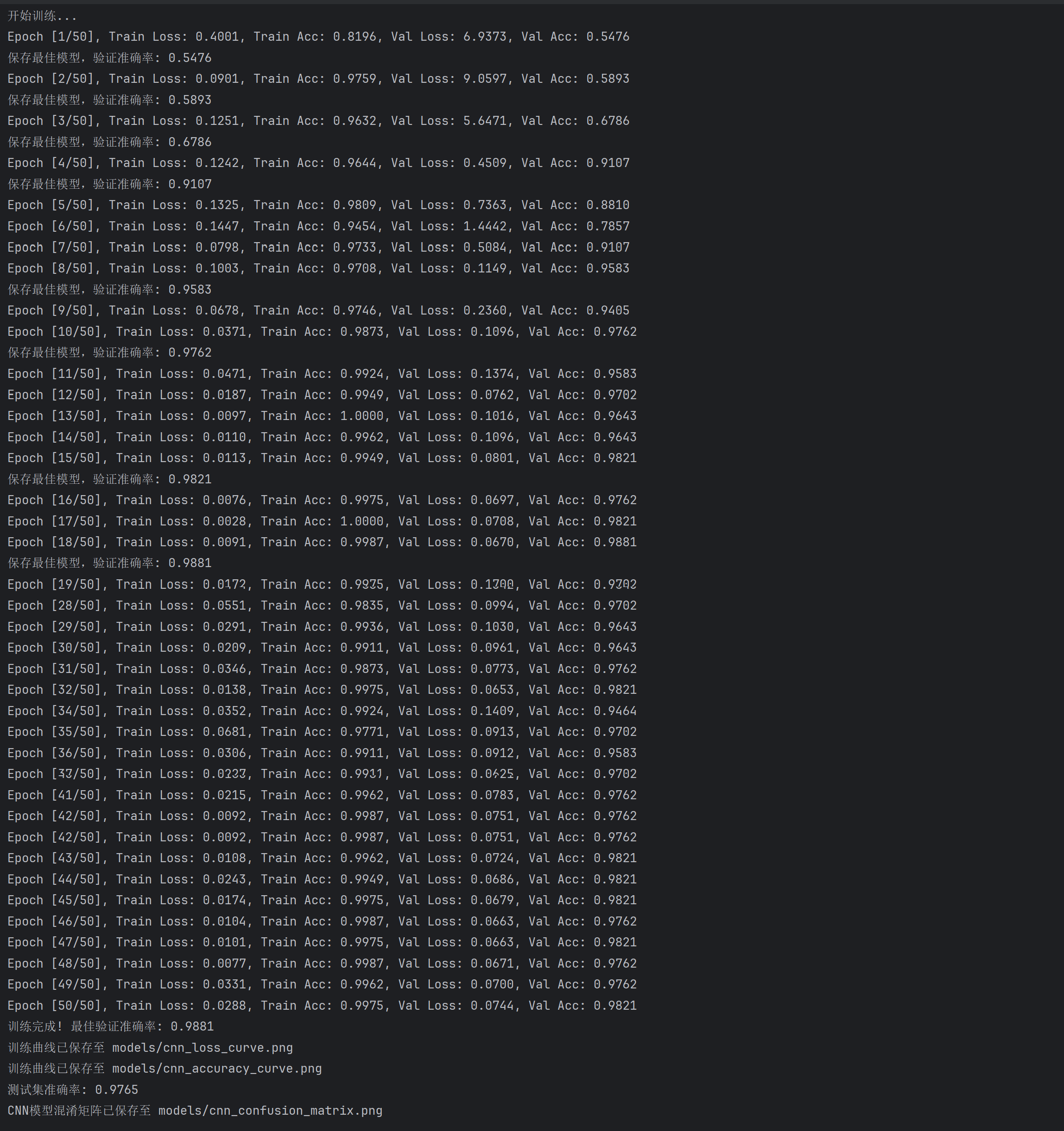Screen dimensions: 1064x1131
Task: Select the 测试集准确率: 0.9765 line
Action: click(73, 1089)
